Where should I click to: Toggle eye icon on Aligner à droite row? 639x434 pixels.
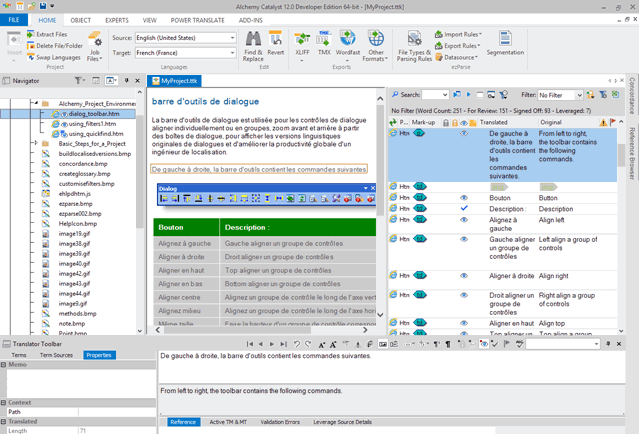tap(464, 276)
